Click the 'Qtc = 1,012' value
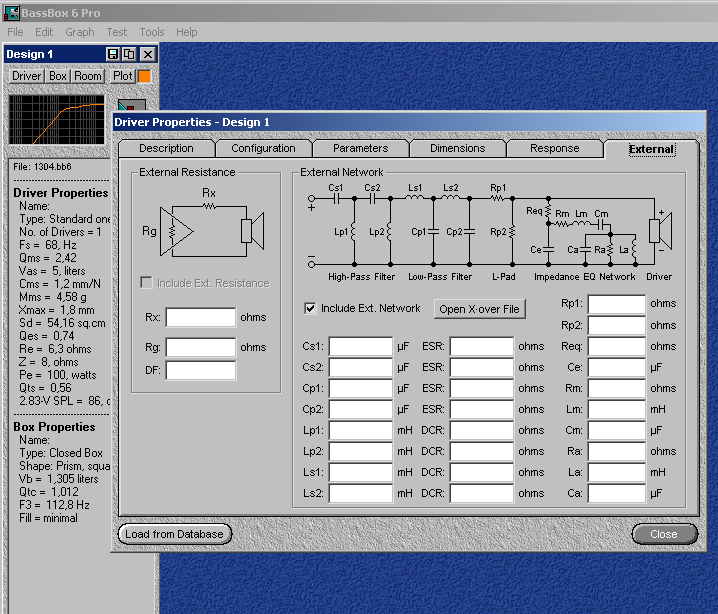Image resolution: width=718 pixels, height=614 pixels. pyautogui.click(x=49, y=492)
